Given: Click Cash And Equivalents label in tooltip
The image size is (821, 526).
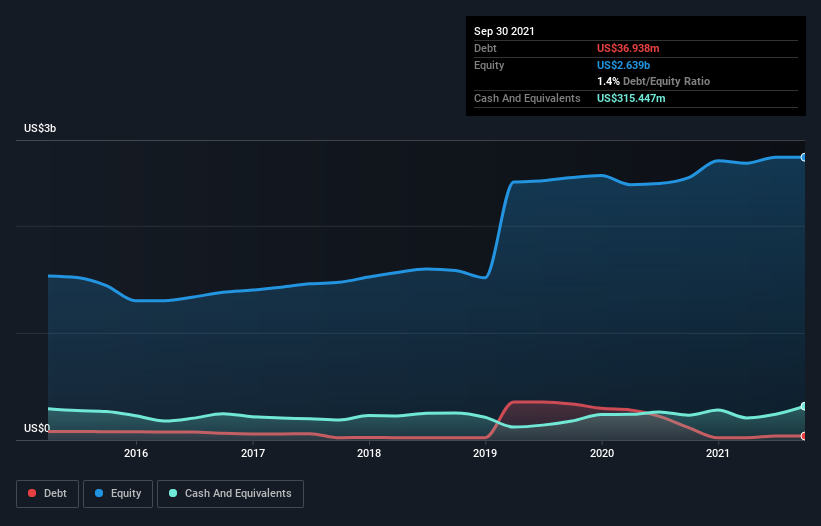Looking at the screenshot, I should pyautogui.click(x=527, y=98).
